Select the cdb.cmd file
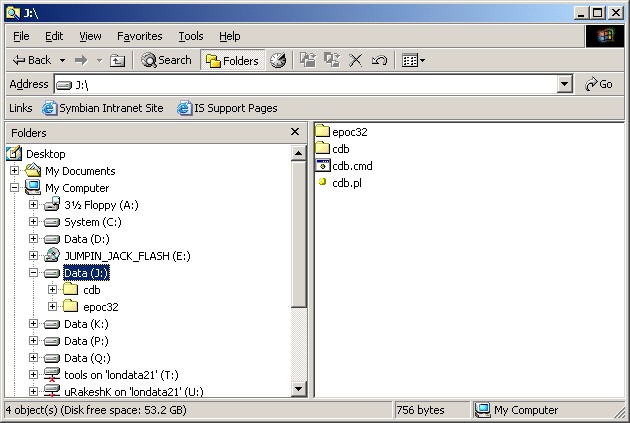Viewport: 630px width, 423px height. point(352,166)
